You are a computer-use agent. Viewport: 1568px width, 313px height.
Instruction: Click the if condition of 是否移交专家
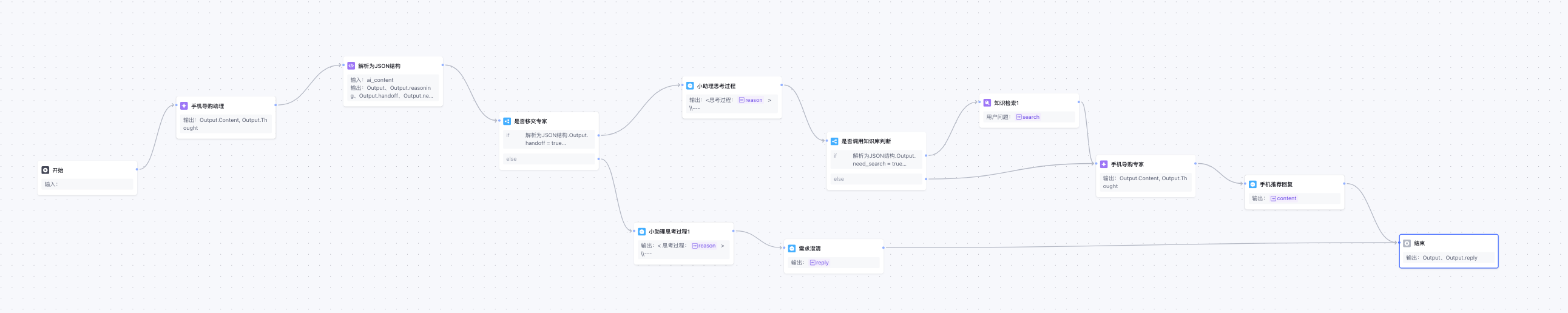(x=549, y=140)
